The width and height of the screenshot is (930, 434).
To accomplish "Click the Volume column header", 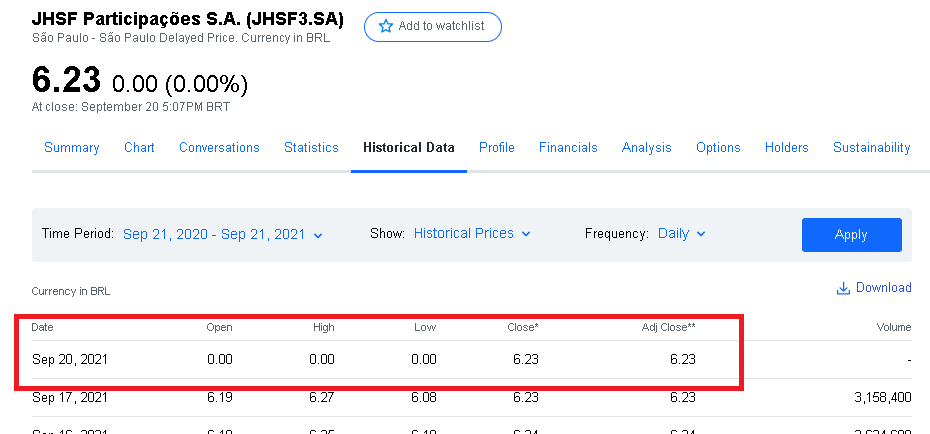I will pos(894,327).
